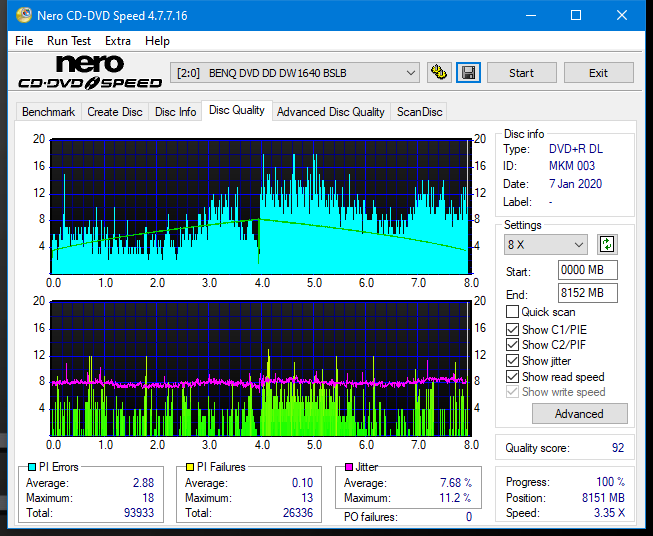
Task: Click the Position value 8151 MB
Action: click(x=603, y=498)
